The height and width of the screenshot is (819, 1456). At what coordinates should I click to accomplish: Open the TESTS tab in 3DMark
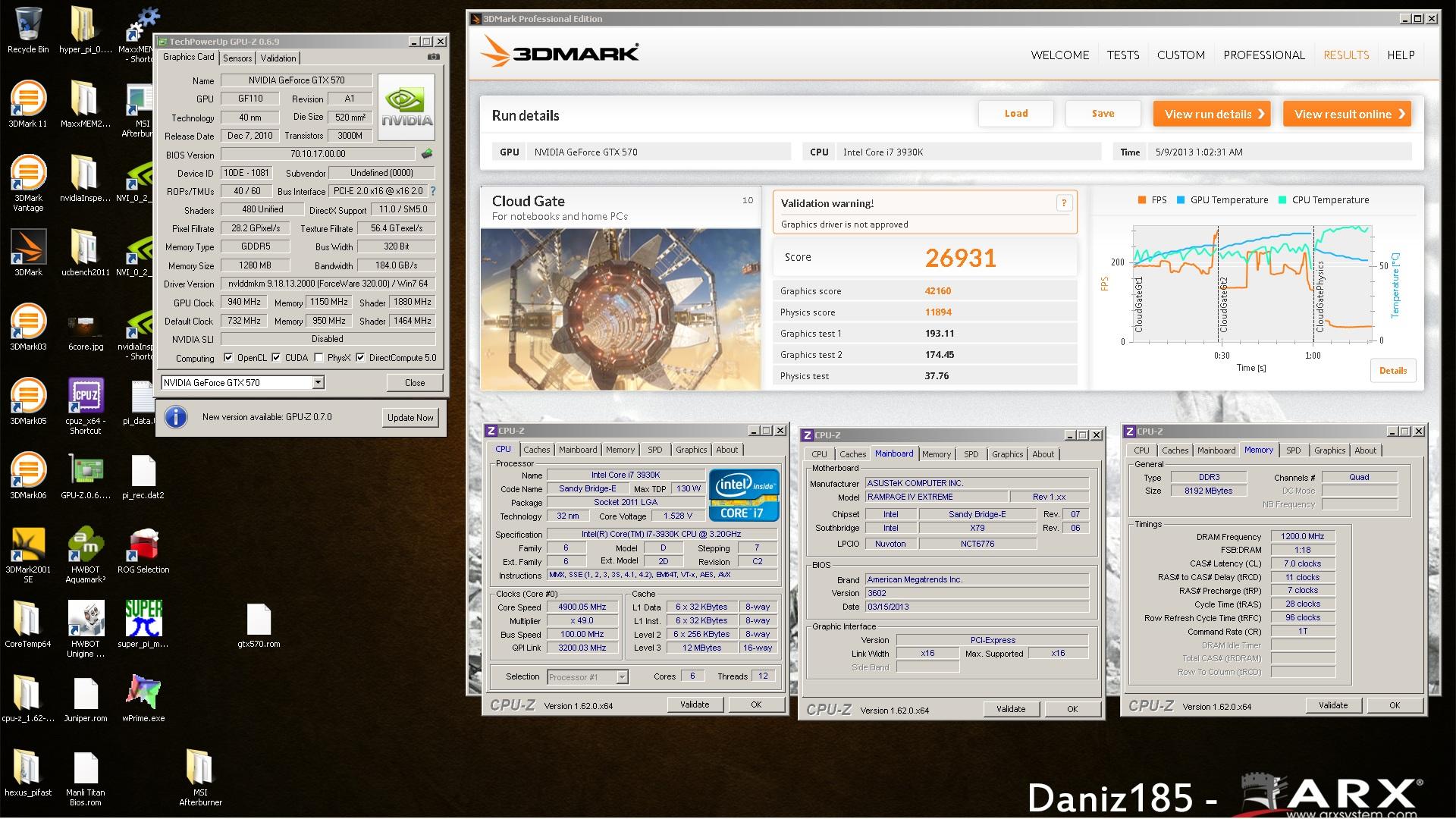click(x=1122, y=55)
